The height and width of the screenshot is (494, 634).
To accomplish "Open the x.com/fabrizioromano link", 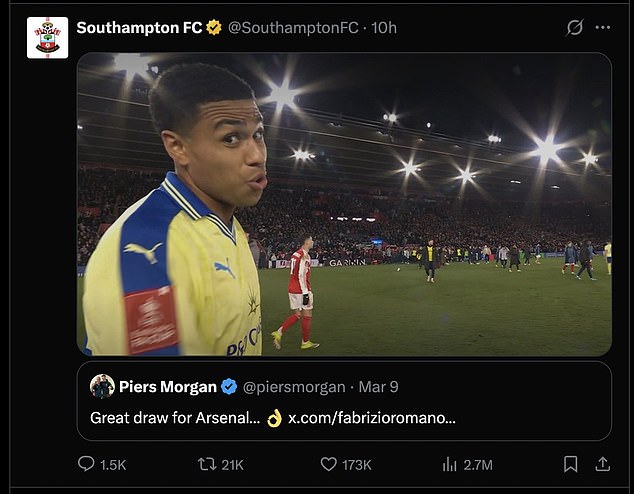I will pos(372,417).
